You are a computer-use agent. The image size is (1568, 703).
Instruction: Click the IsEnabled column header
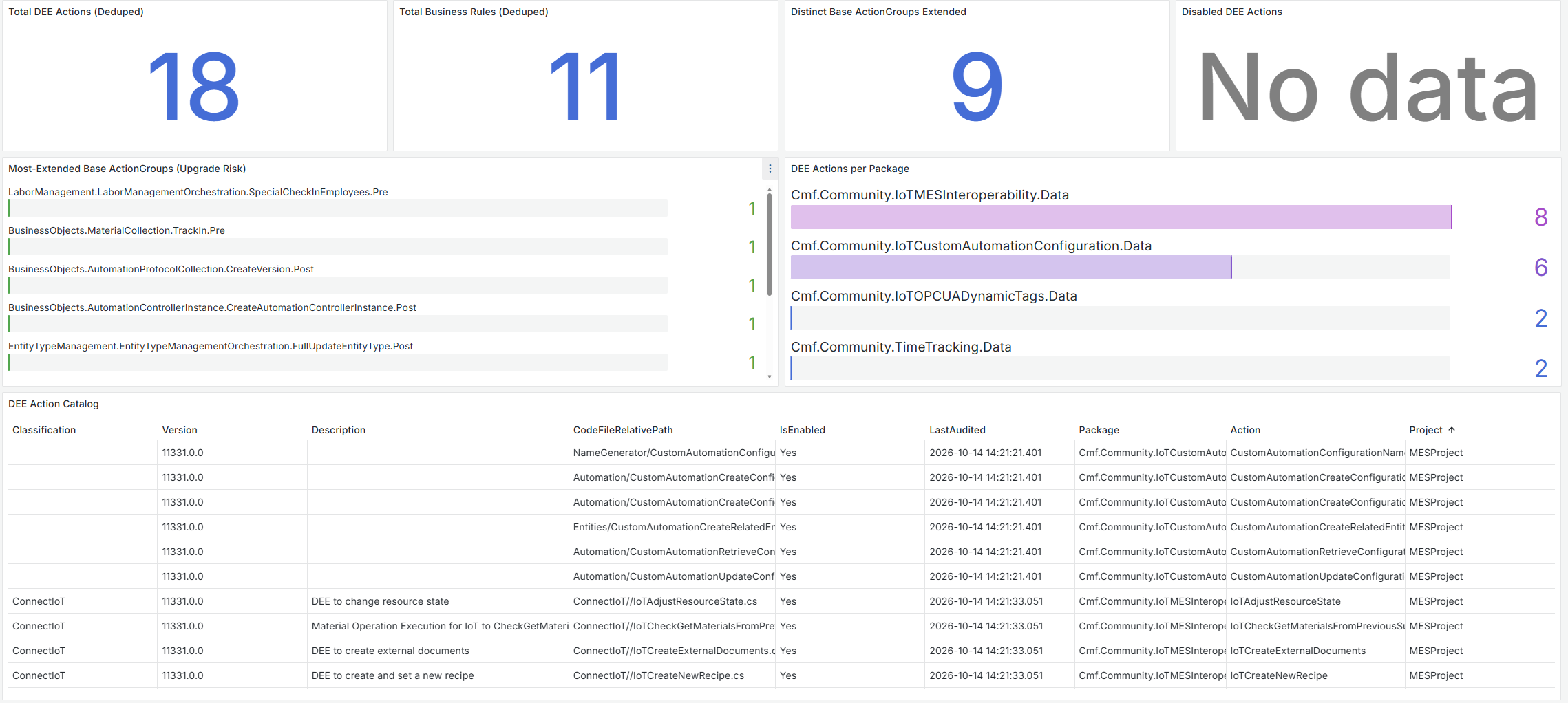[802, 430]
